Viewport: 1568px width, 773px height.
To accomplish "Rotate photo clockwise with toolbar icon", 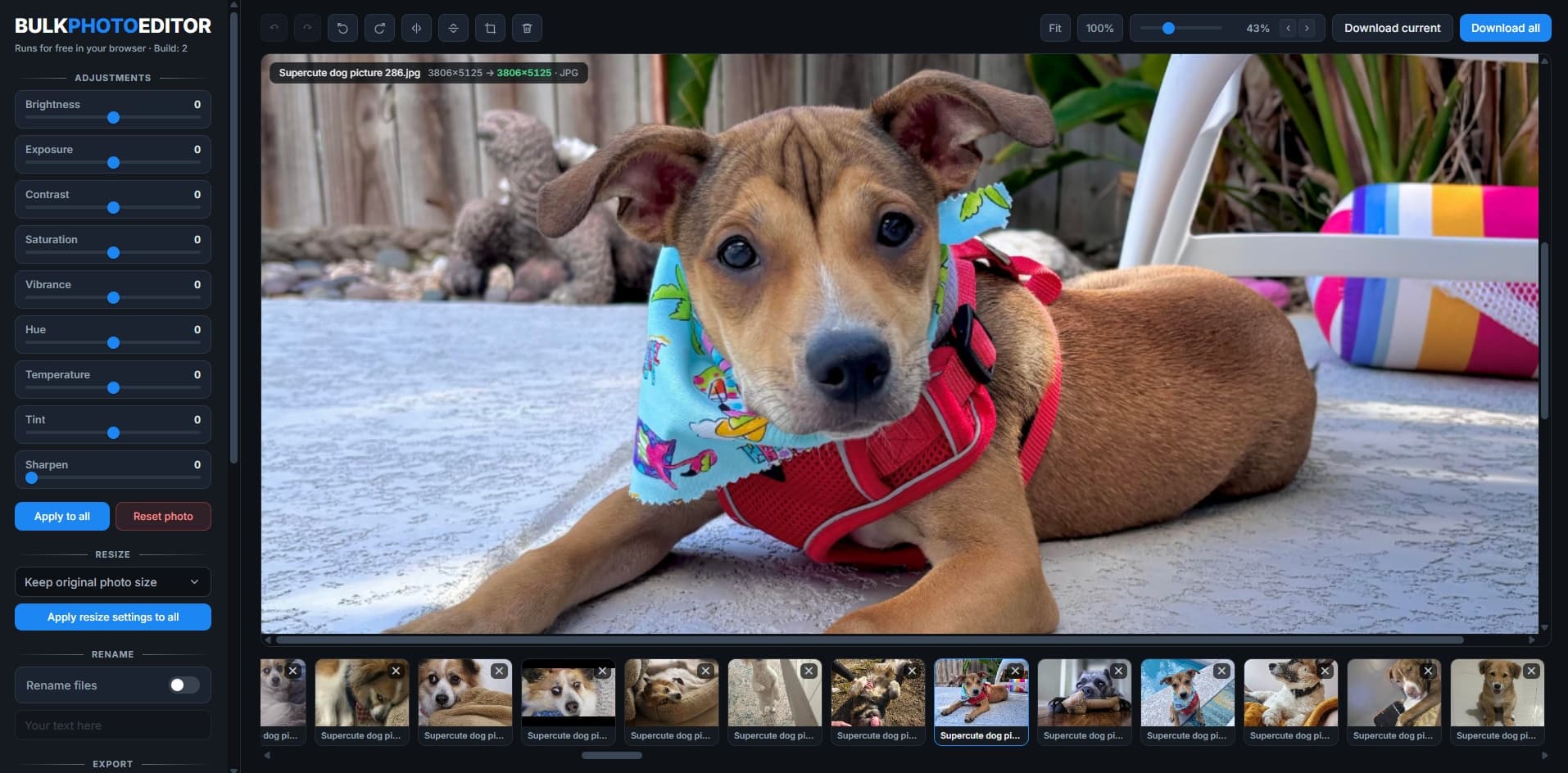I will coord(379,28).
